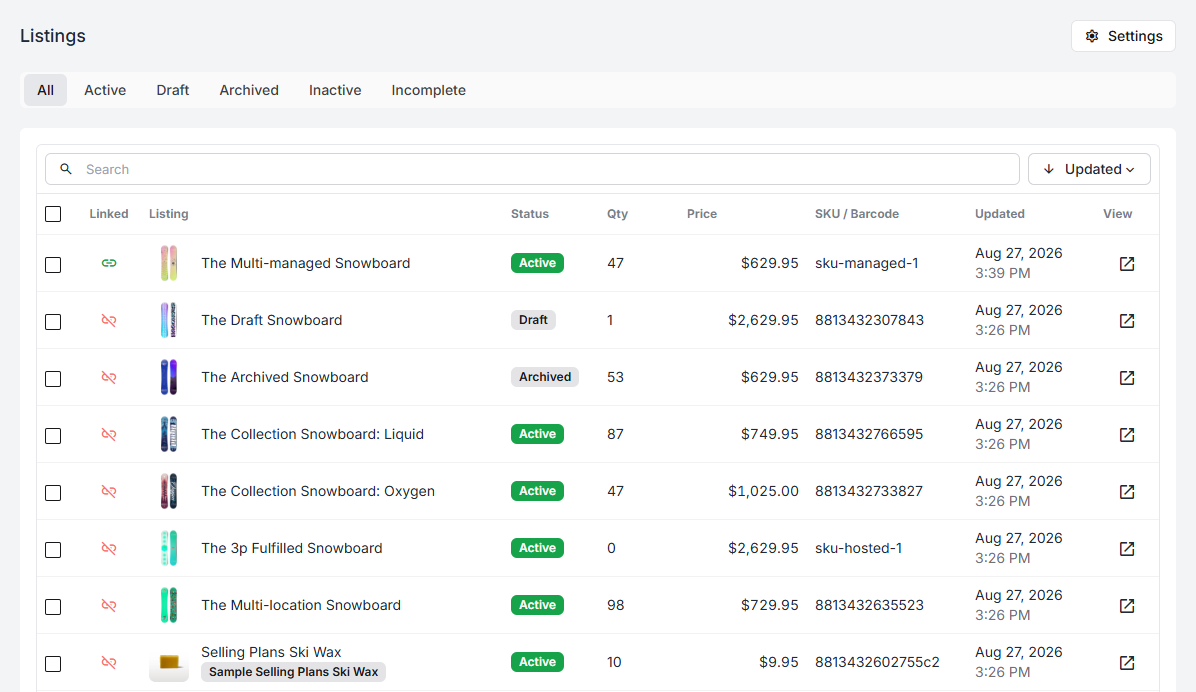1196x692 pixels.
Task: Check The Multi-location Snowboard row
Action: click(x=53, y=607)
